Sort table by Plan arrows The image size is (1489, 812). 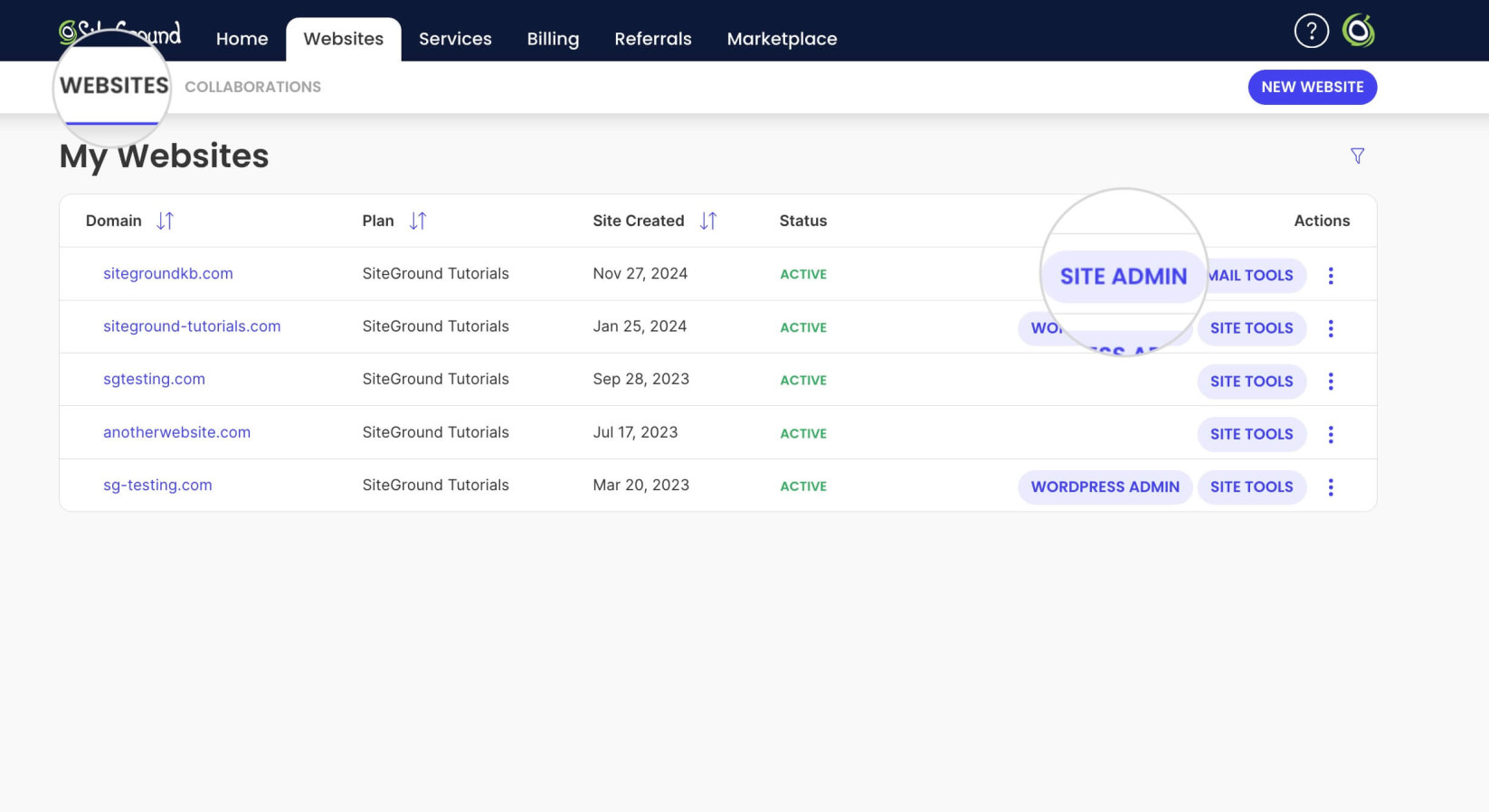pos(417,221)
